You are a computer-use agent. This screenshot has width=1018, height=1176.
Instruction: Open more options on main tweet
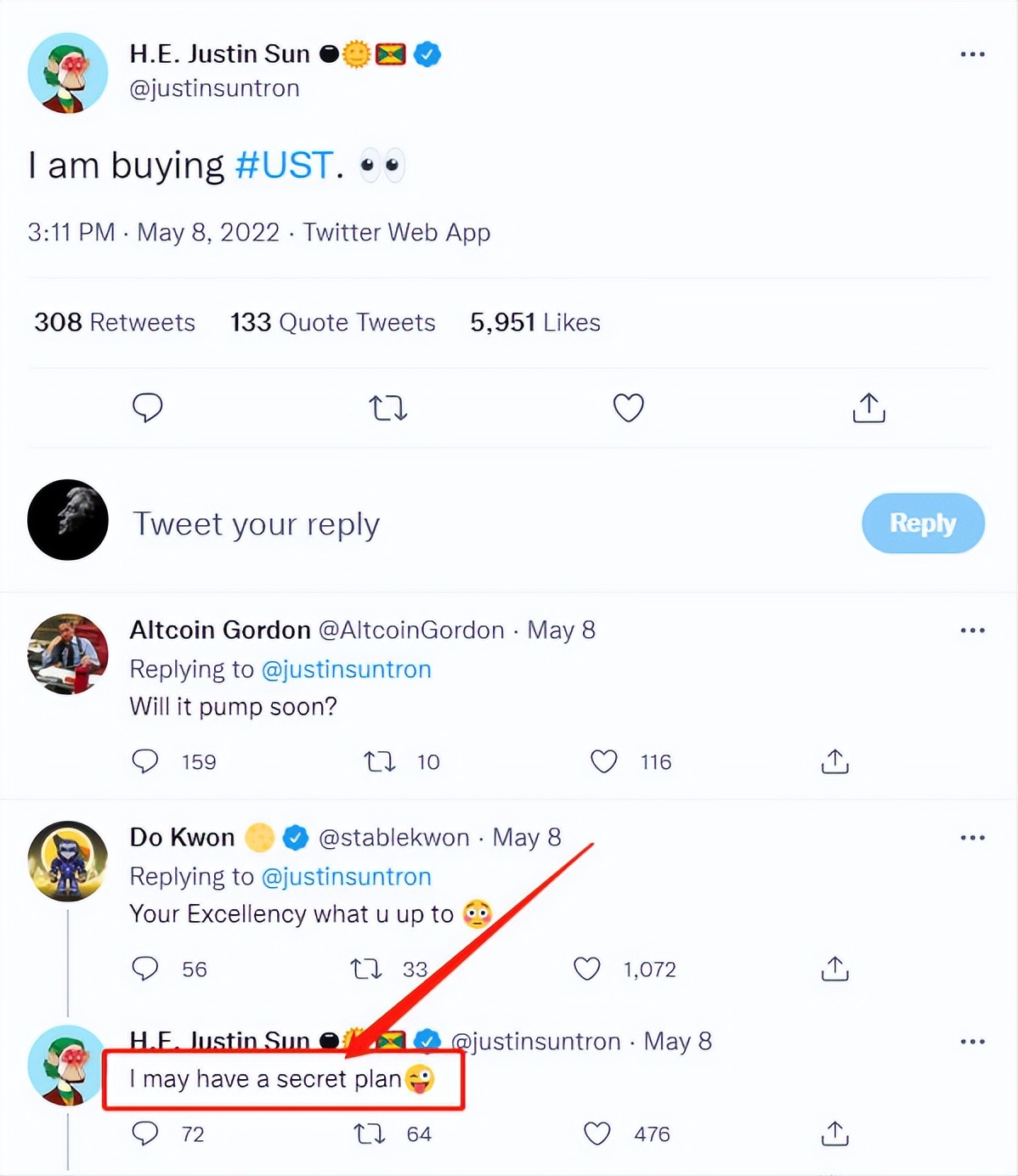pyautogui.click(x=972, y=54)
